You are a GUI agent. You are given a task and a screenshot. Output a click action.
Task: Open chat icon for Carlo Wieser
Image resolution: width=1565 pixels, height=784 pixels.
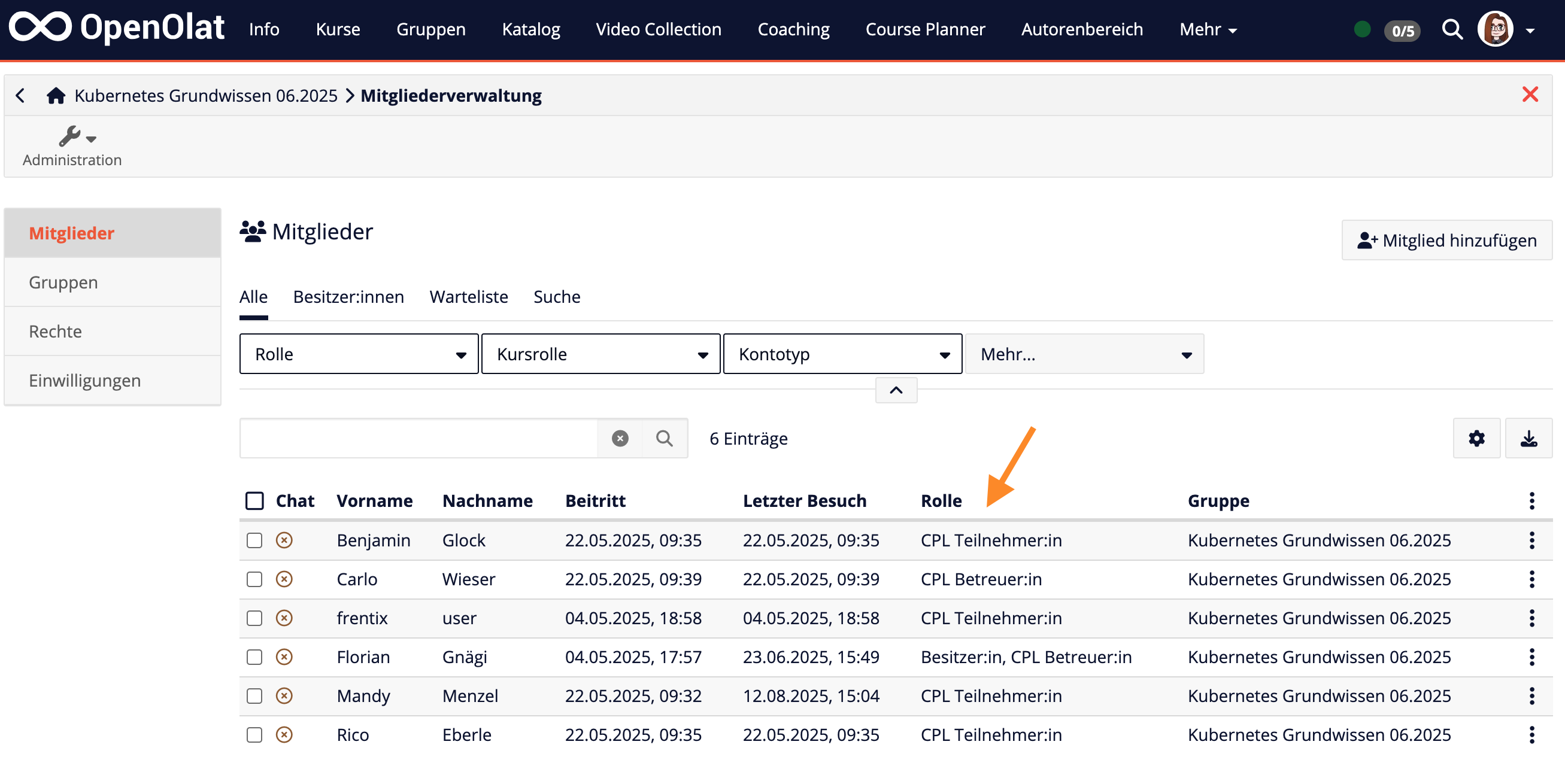click(284, 579)
